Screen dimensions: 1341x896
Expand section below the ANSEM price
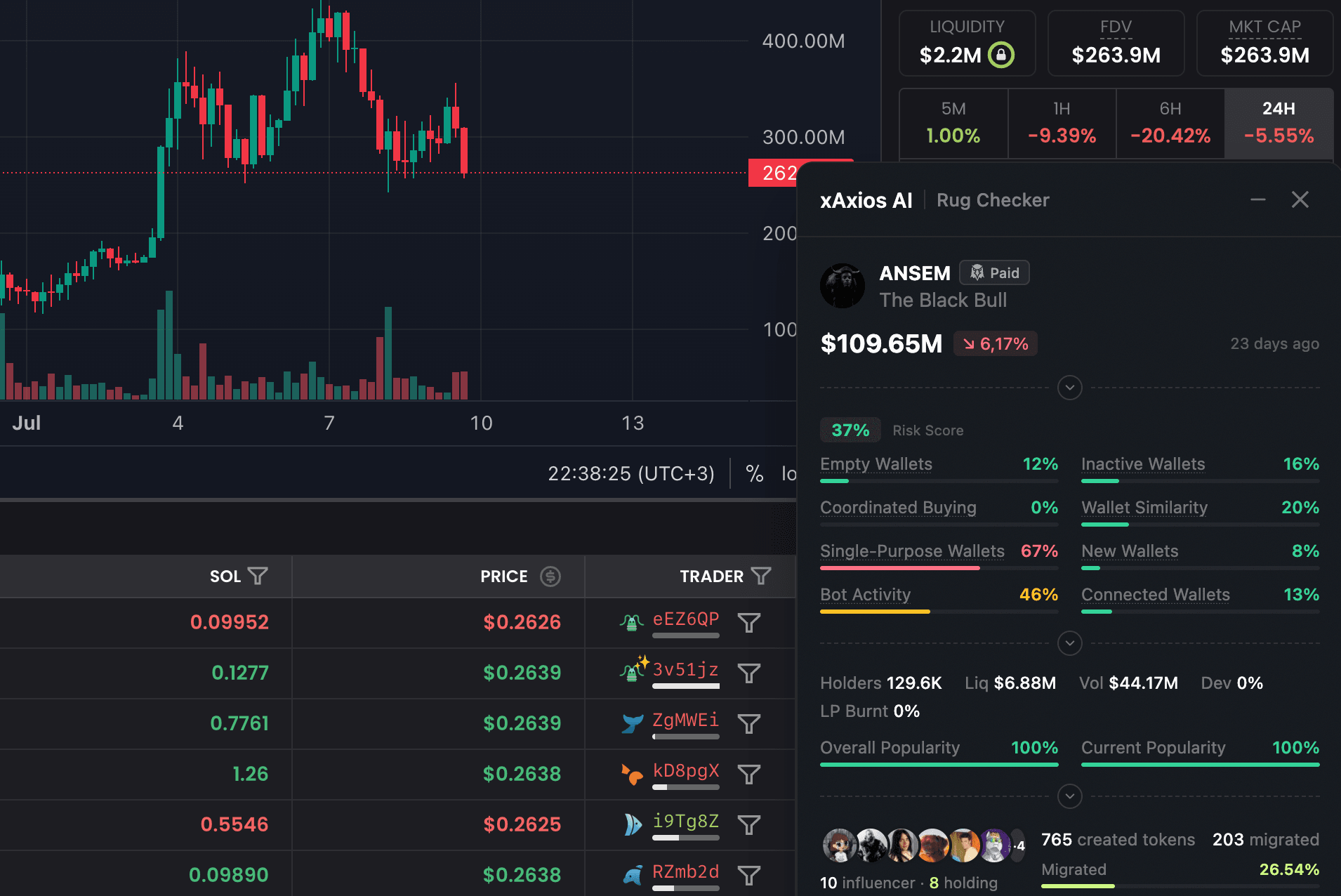pos(1070,388)
